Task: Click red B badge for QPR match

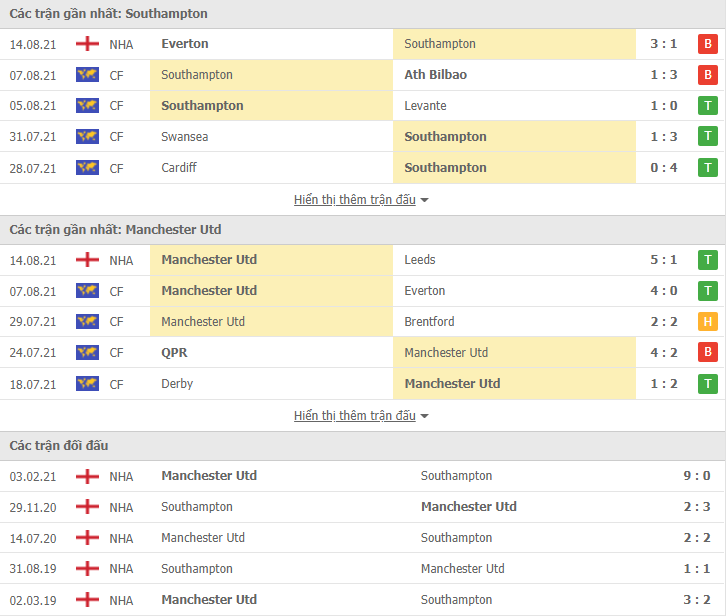Action: (x=708, y=353)
